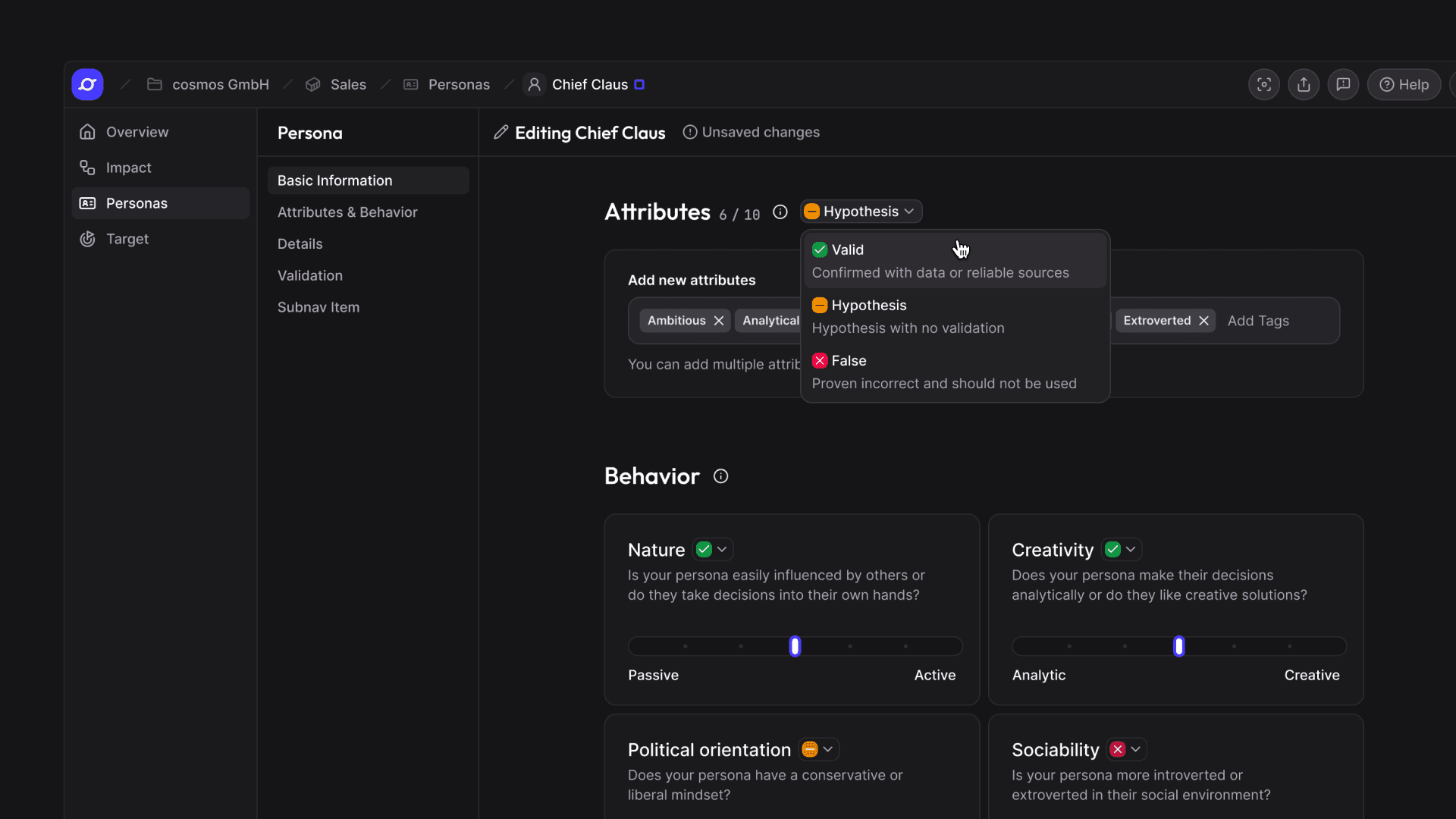
Task: Click the pencil edit icon by Editing Chief Claus
Action: 500,132
